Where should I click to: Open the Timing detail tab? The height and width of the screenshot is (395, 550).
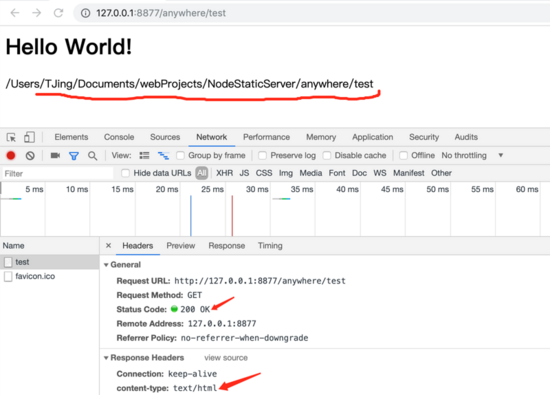pos(270,246)
